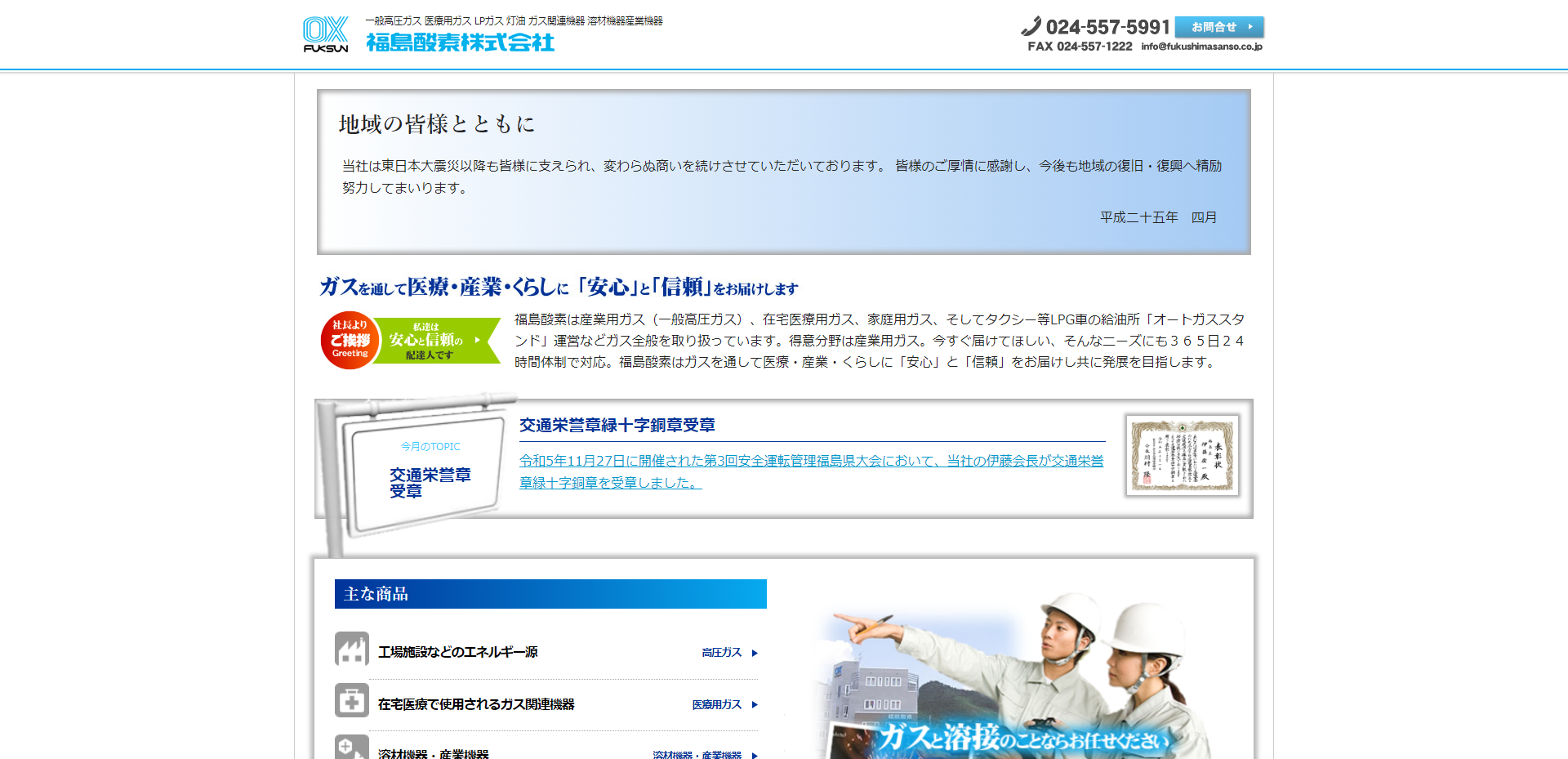The width and height of the screenshot is (1568, 759).
Task: Open the 高圧ガス product link
Action: (x=722, y=653)
